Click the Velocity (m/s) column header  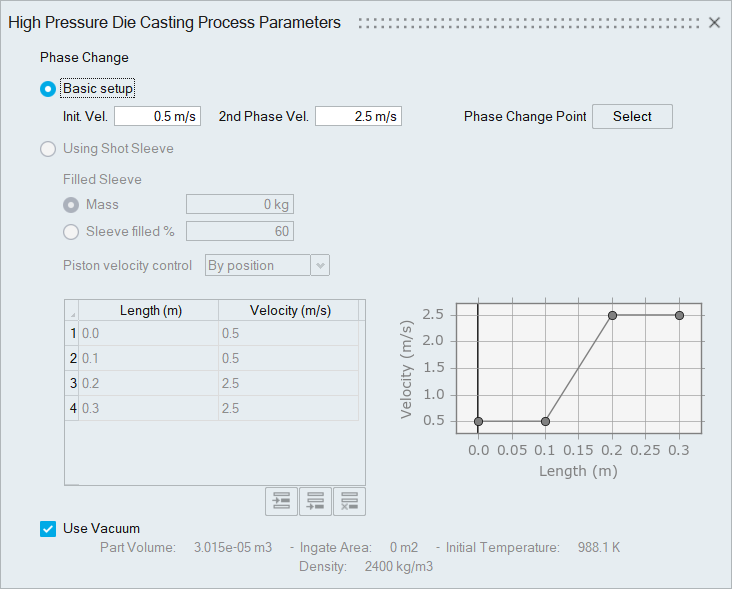pos(290,310)
